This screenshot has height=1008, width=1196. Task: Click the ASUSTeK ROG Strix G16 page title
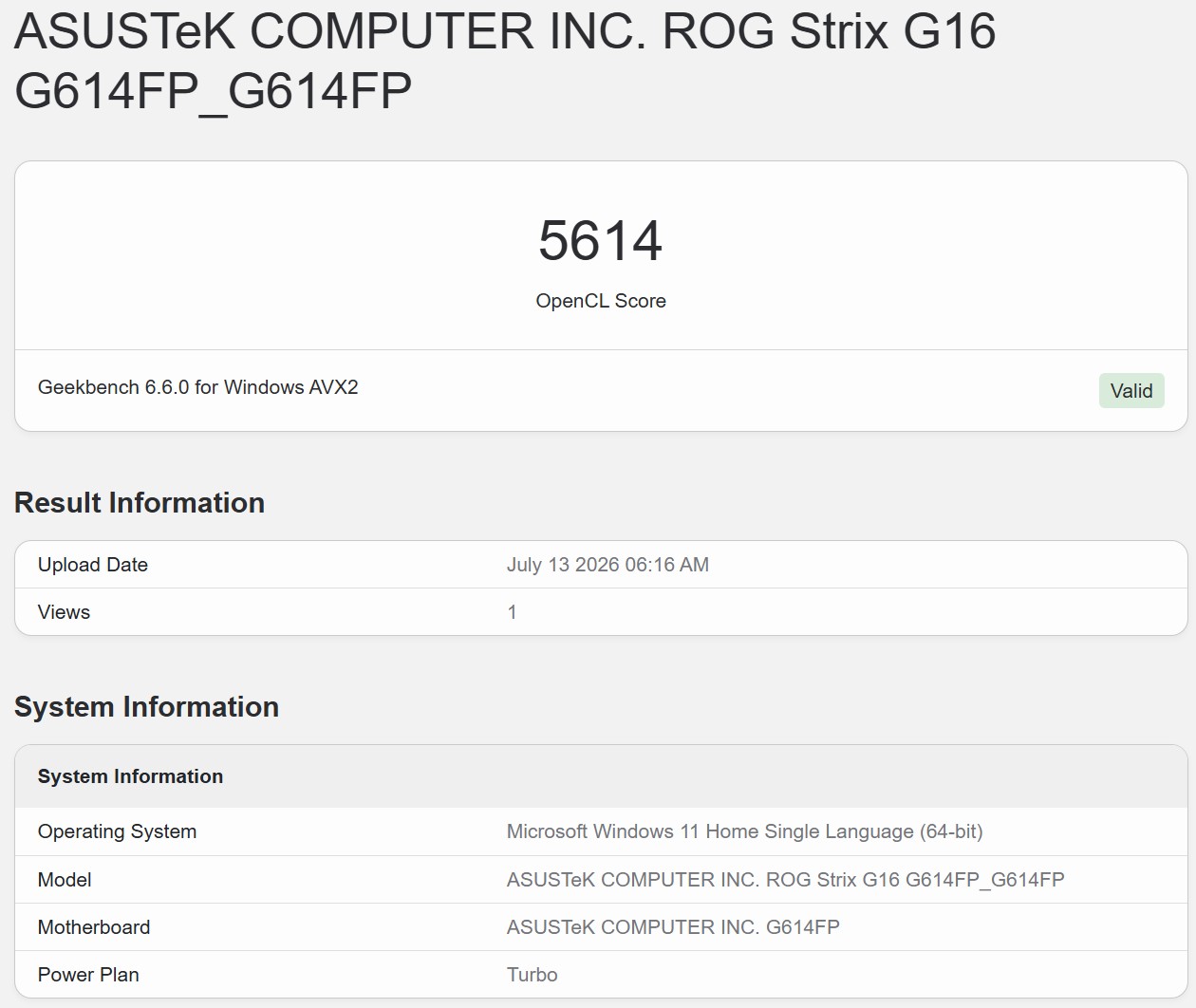(x=505, y=61)
